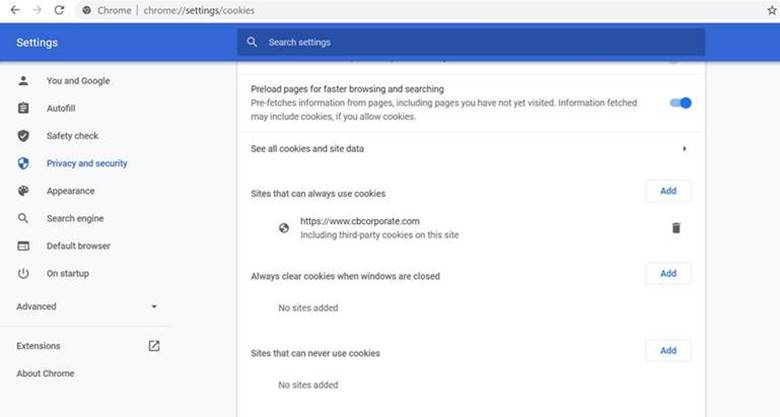
Task: Open the Privacy and security section
Action: coord(86,163)
